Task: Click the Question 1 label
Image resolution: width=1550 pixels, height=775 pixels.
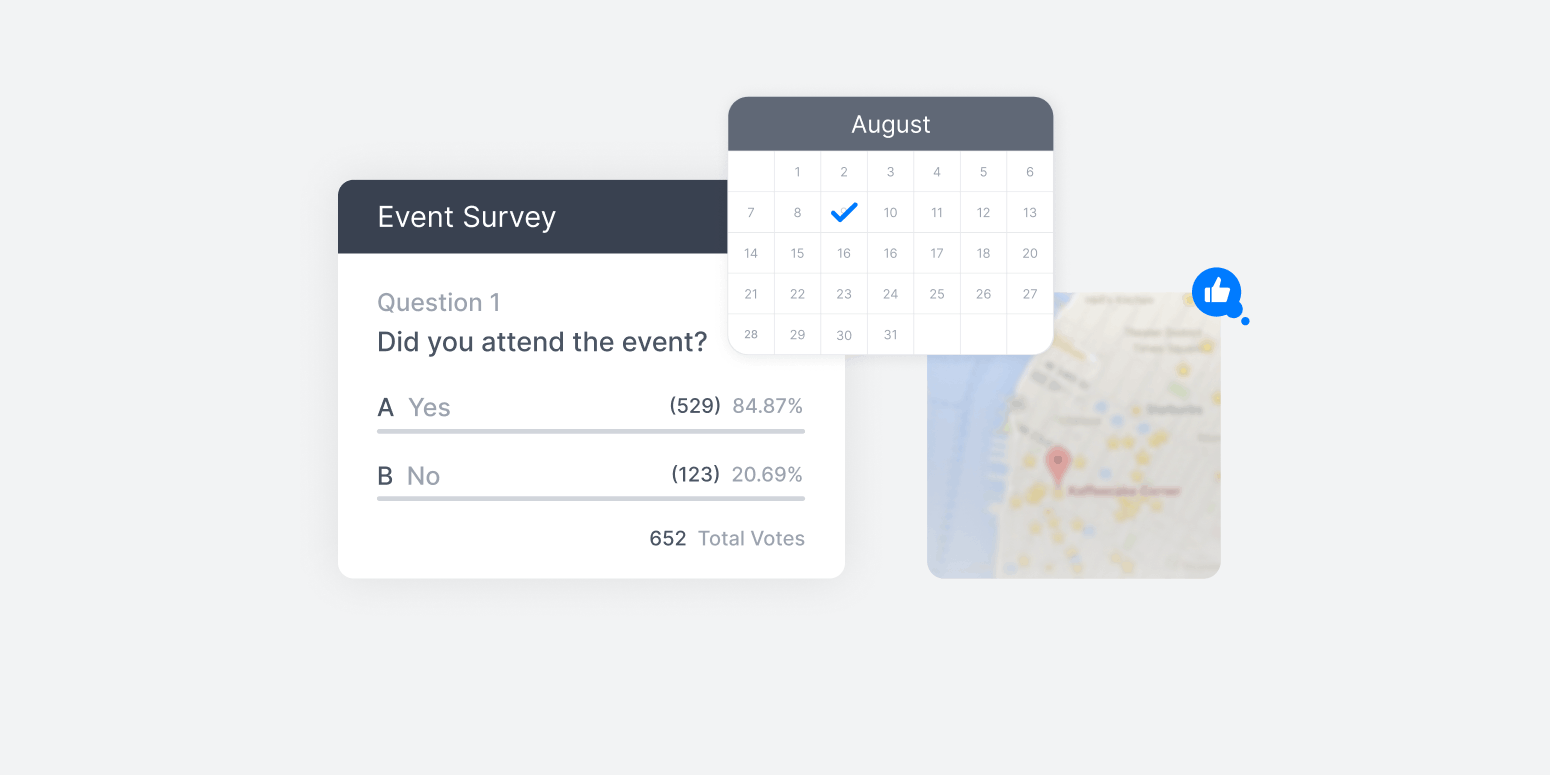Action: tap(438, 303)
